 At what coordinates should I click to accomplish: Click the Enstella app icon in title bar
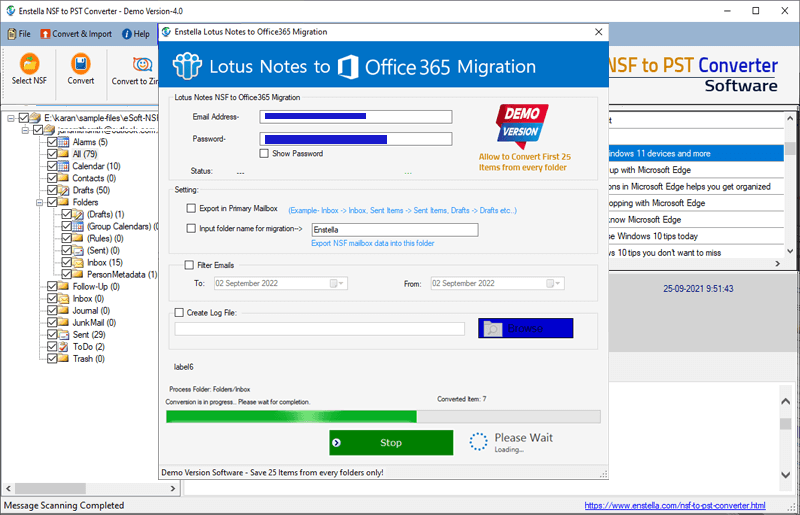point(10,11)
